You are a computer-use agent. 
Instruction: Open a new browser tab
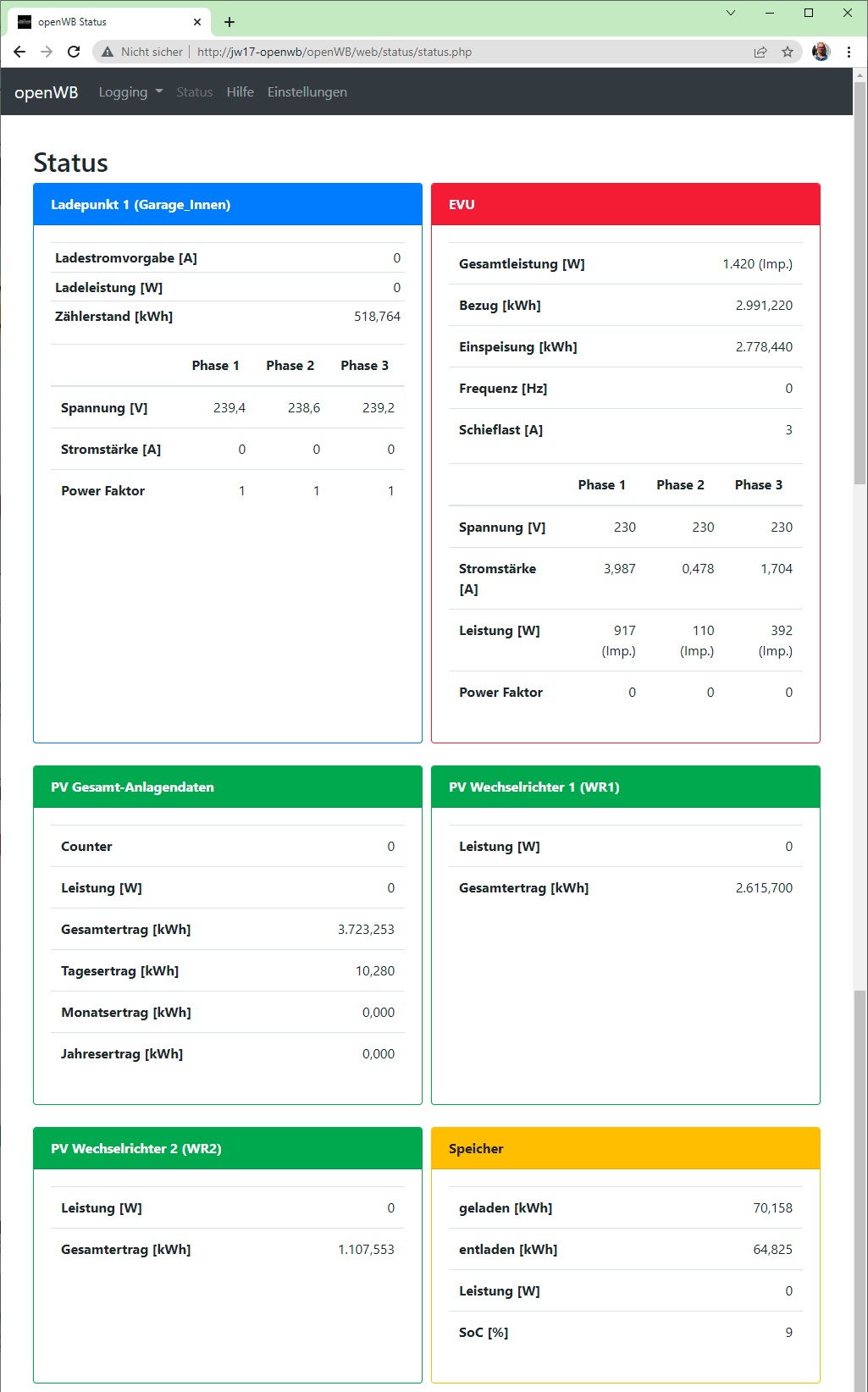tap(229, 22)
